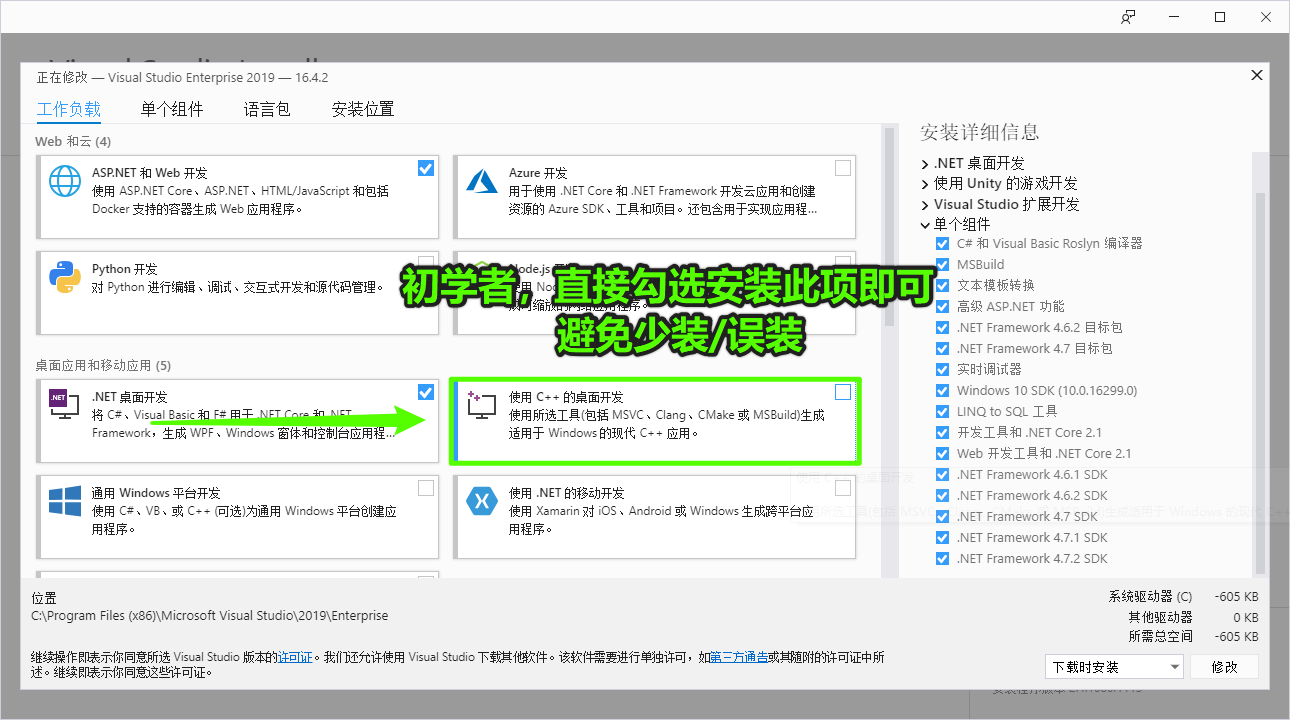The height and width of the screenshot is (720, 1290).
Task: Uncheck .NET Framework 4.6.2 SDK
Action: coord(942,496)
